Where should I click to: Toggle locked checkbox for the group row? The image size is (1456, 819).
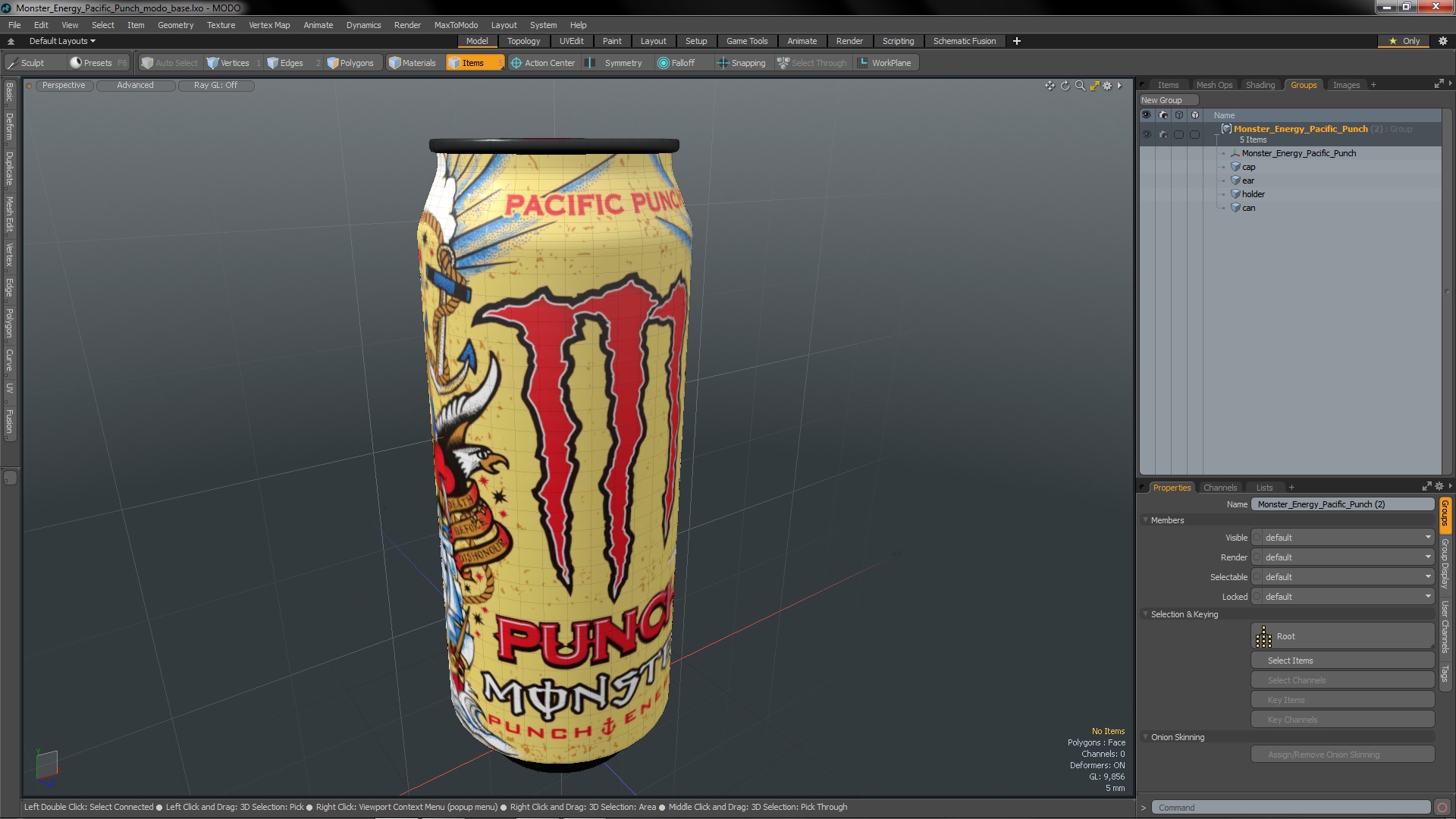pyautogui.click(x=1194, y=134)
